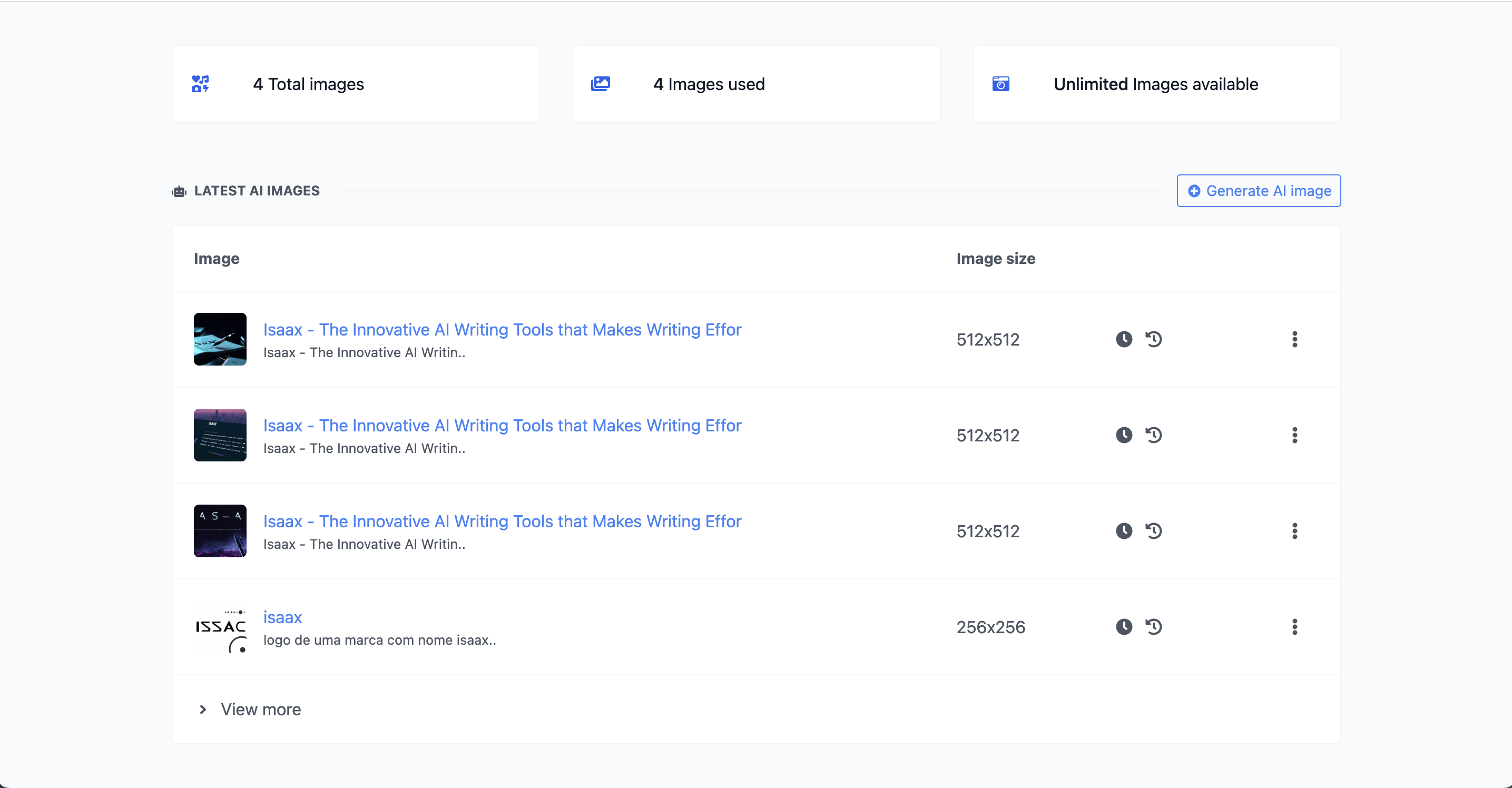This screenshot has width=1512, height=788.
Task: Open the actions menu on the third image row
Action: pos(1295,531)
